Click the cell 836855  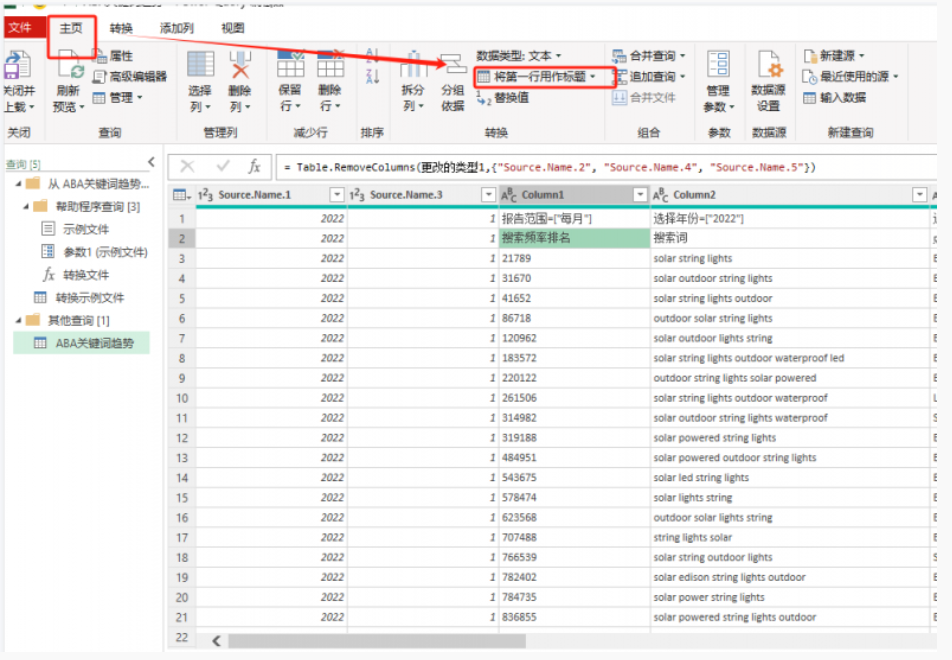574,617
